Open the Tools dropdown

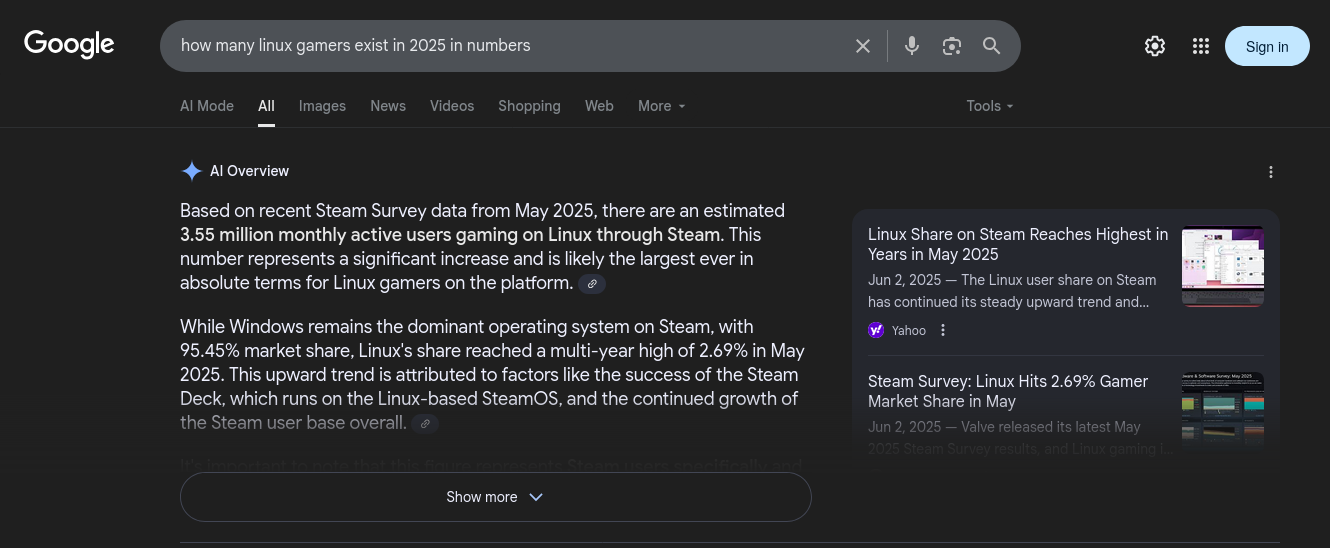[990, 106]
